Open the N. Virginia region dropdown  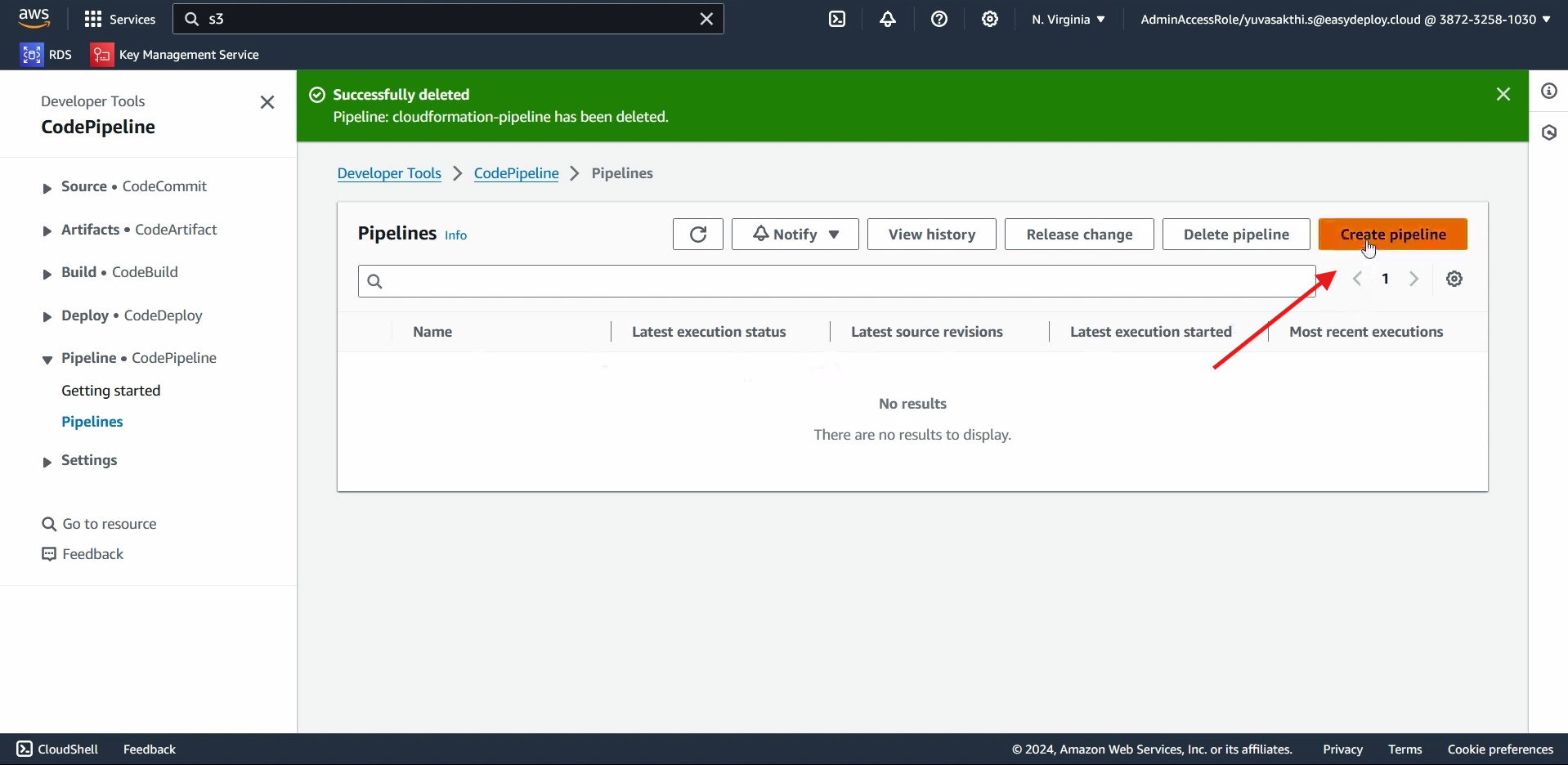tap(1068, 19)
